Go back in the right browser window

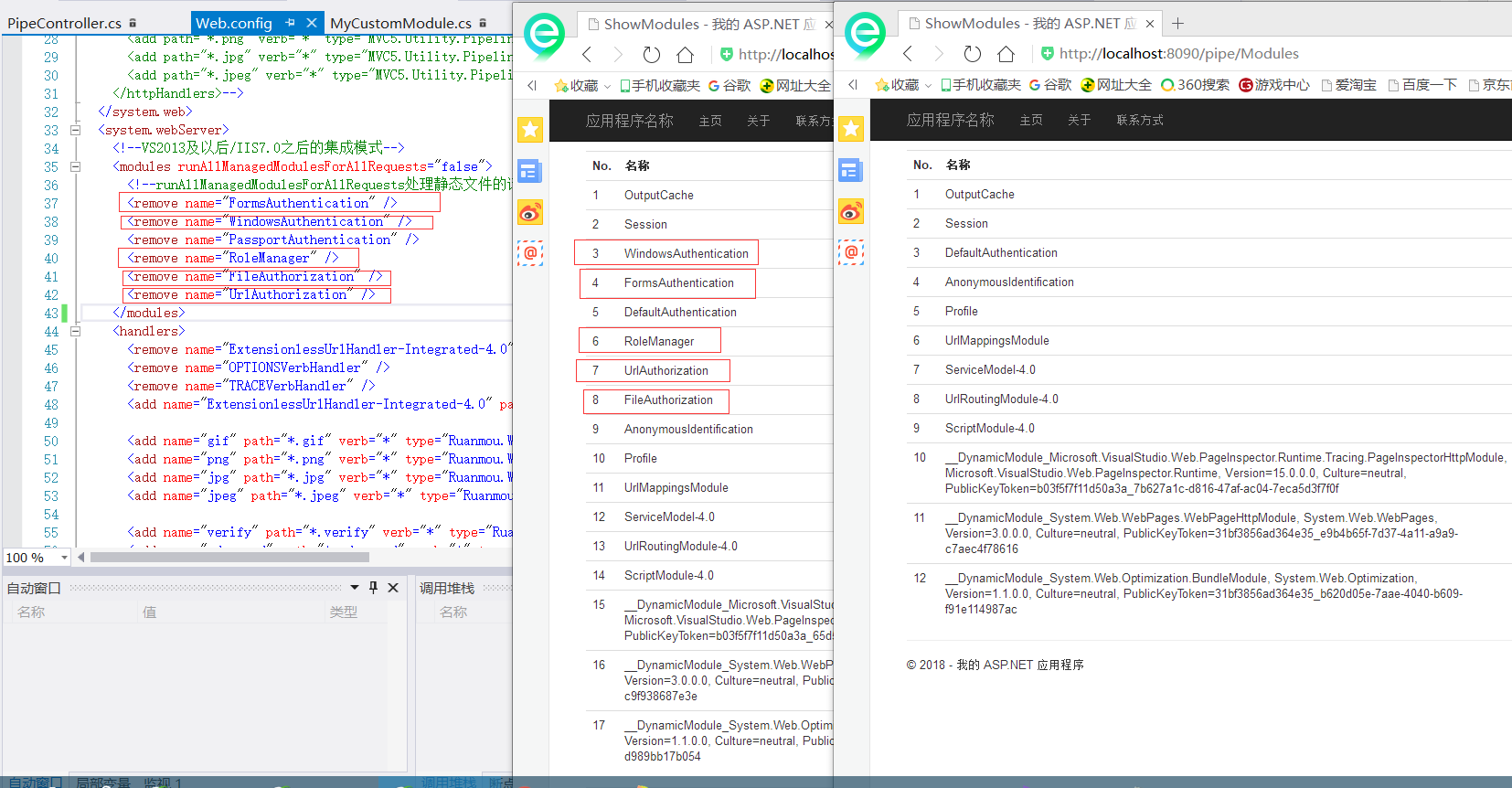pos(908,54)
